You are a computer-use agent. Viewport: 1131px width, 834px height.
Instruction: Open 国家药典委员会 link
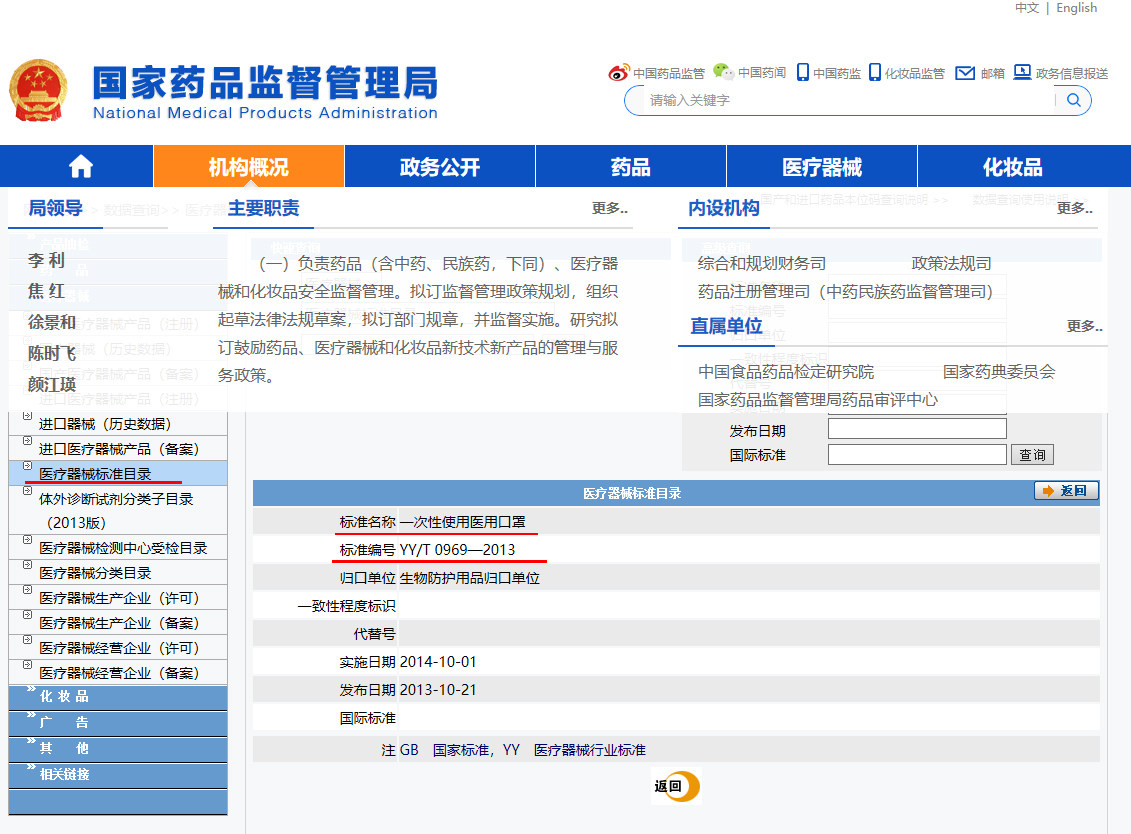[999, 372]
